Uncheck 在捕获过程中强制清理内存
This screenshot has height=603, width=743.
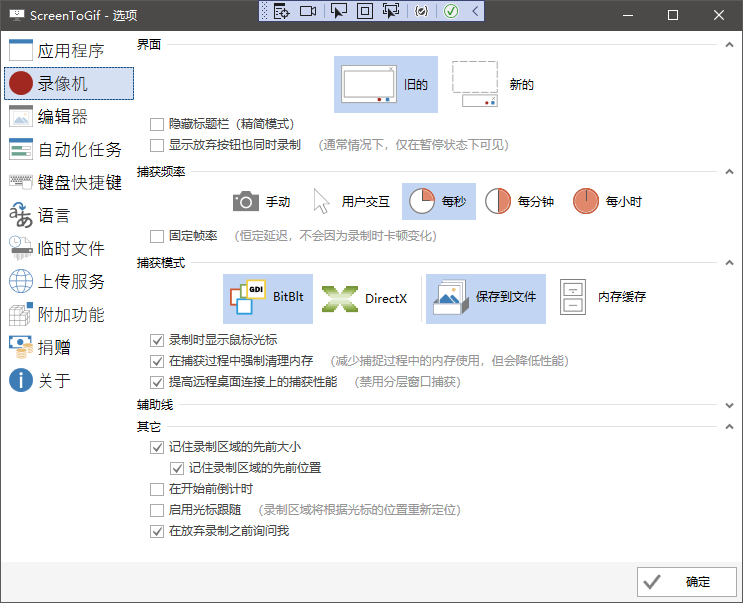(x=157, y=361)
